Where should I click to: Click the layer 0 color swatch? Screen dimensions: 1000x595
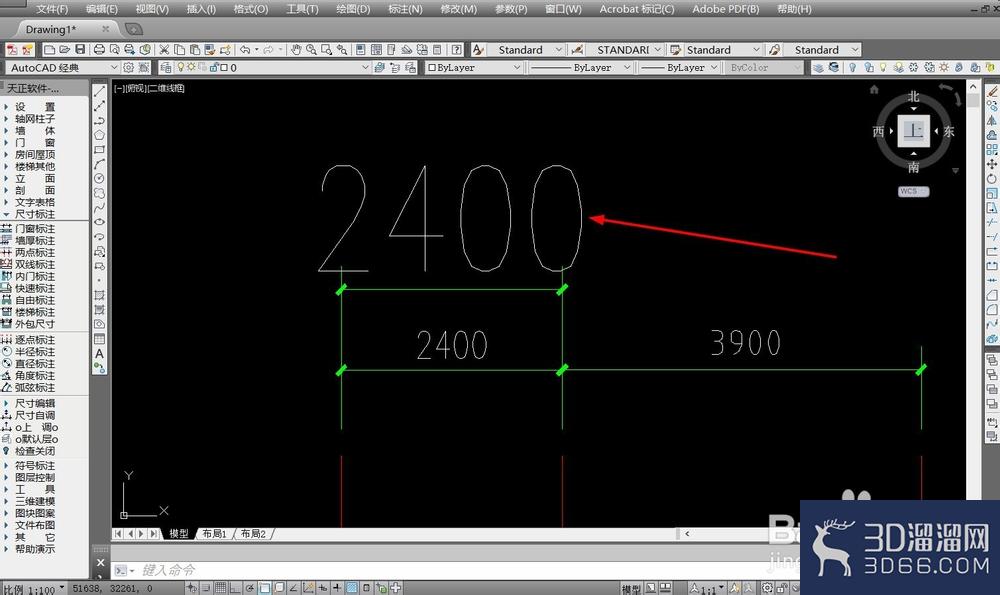(224, 67)
